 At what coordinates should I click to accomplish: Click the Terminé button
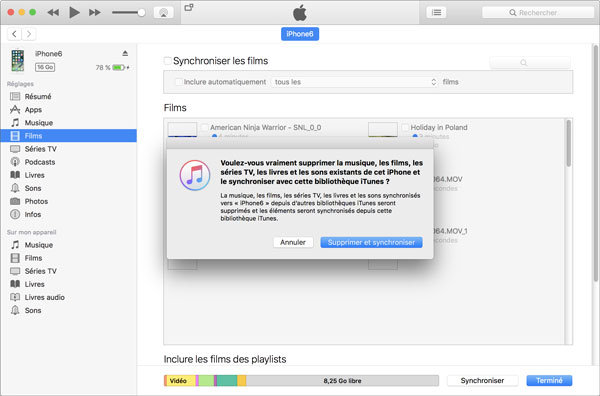pyautogui.click(x=549, y=380)
